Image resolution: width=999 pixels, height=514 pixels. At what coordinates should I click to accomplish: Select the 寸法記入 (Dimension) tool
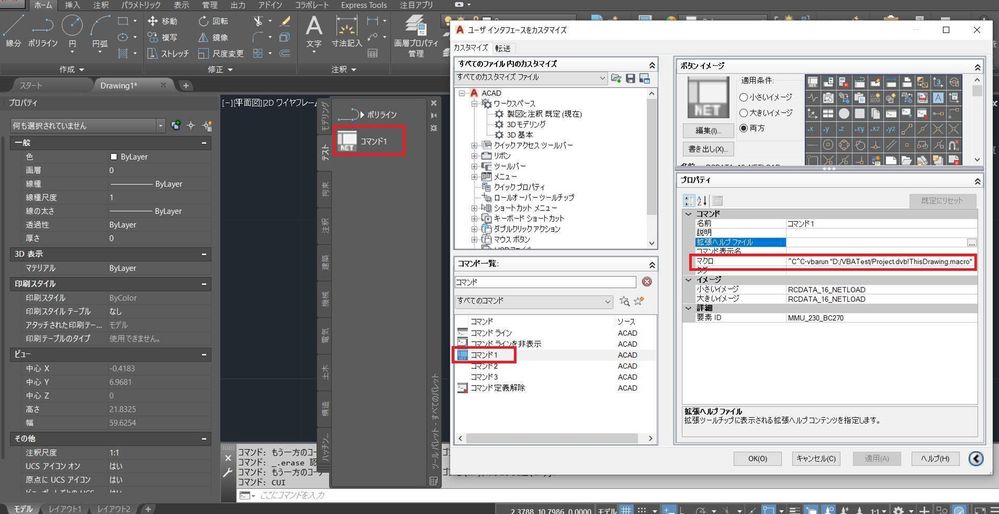click(x=347, y=32)
